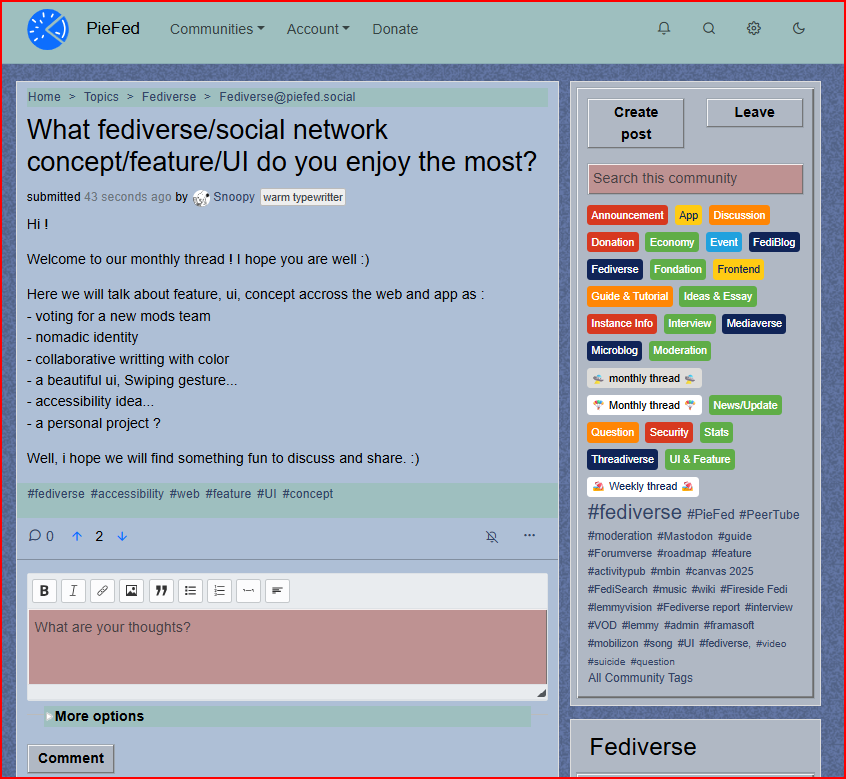
Task: Open settings gear icon
Action: tap(754, 28)
